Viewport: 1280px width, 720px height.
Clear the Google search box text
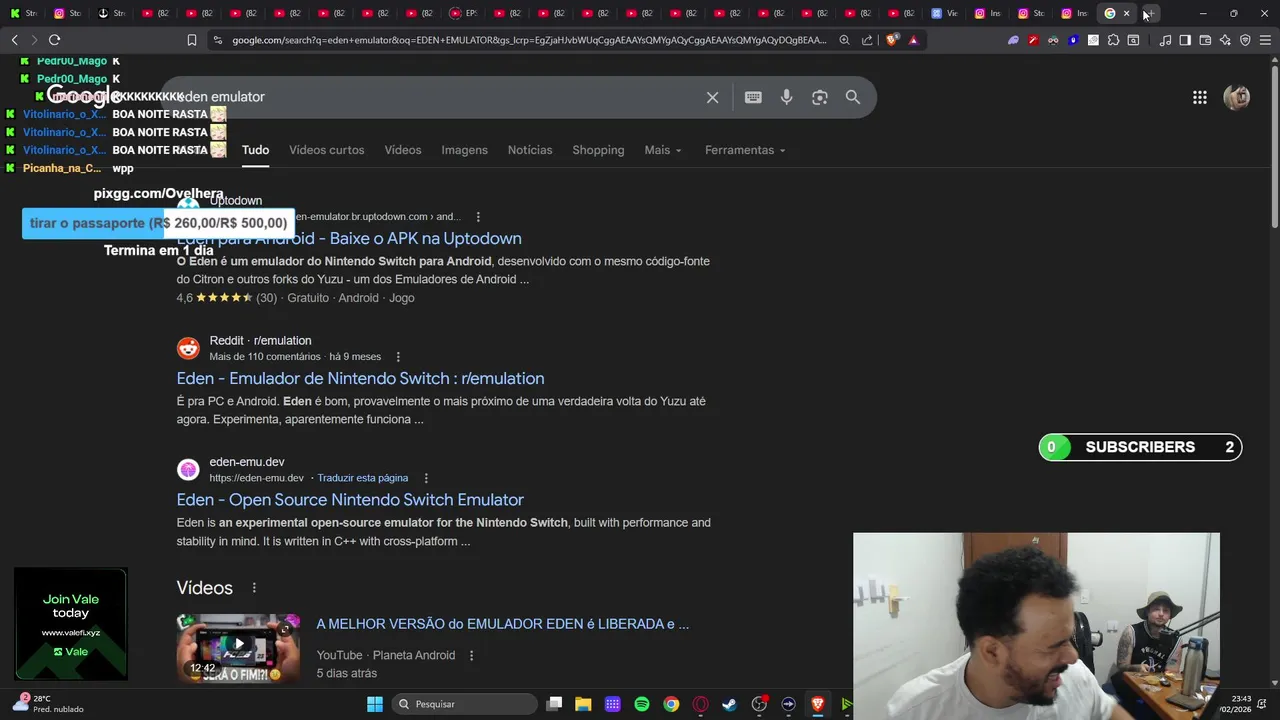pos(712,97)
